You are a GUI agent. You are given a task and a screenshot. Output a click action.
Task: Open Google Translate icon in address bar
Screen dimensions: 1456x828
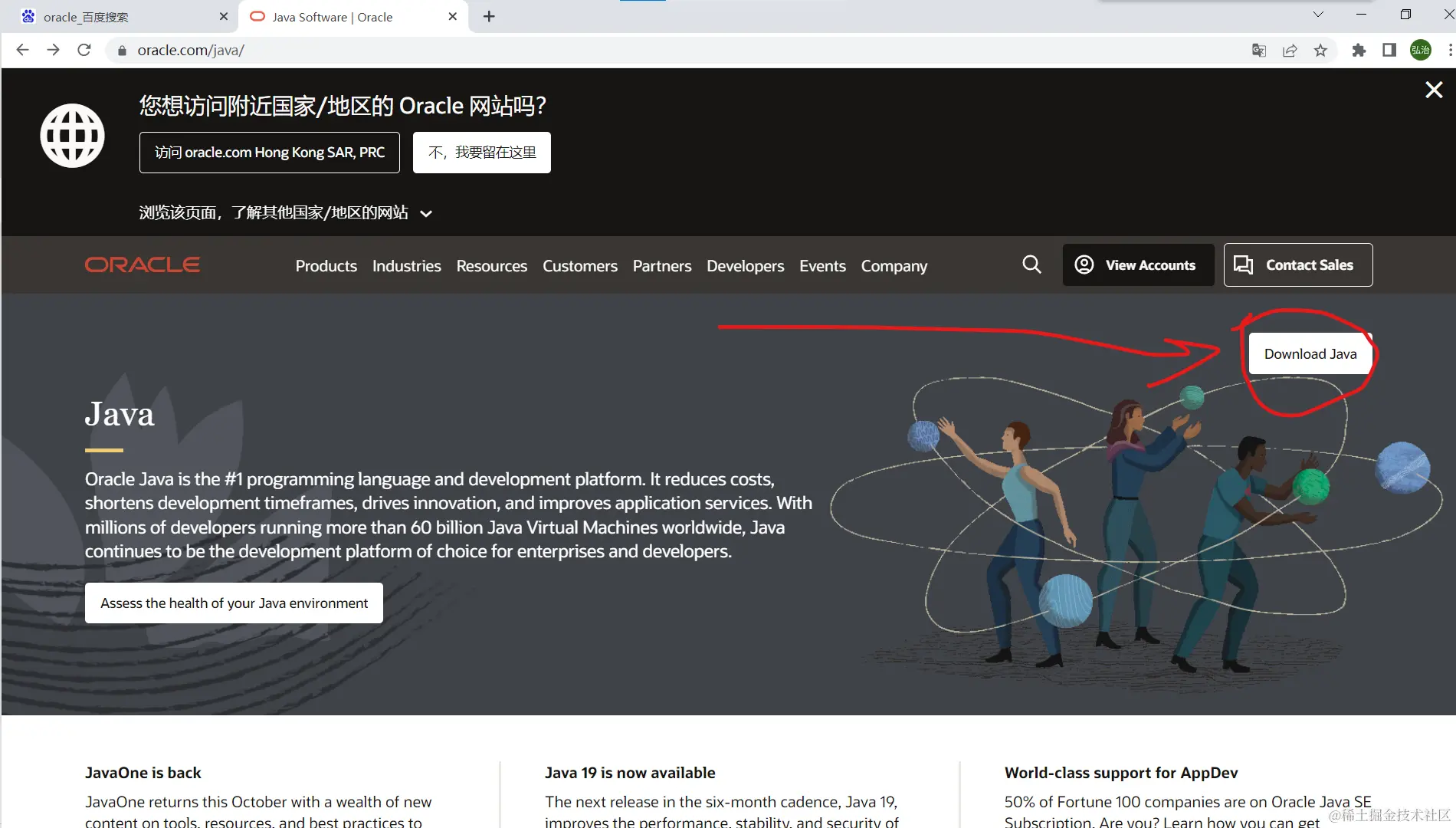(x=1258, y=51)
